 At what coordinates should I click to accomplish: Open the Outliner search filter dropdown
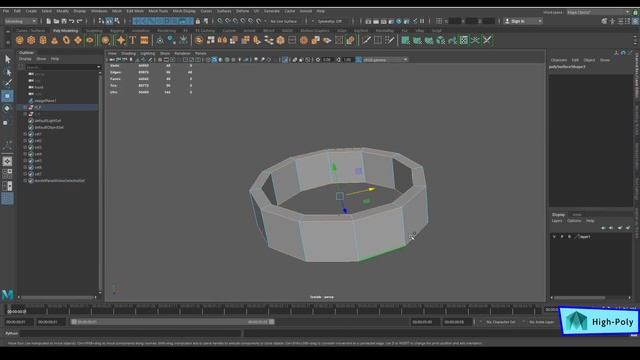pos(98,67)
